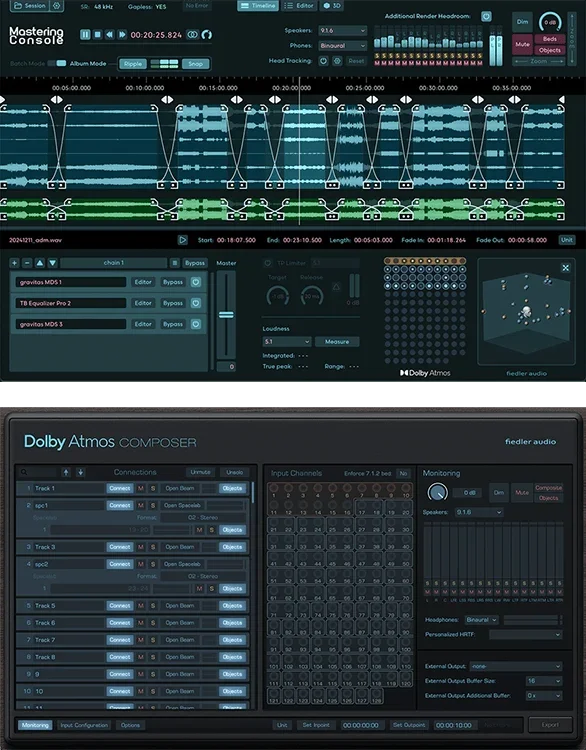Move connection up with Composer up arrow
Screen dimensions: 586x750
point(66,473)
